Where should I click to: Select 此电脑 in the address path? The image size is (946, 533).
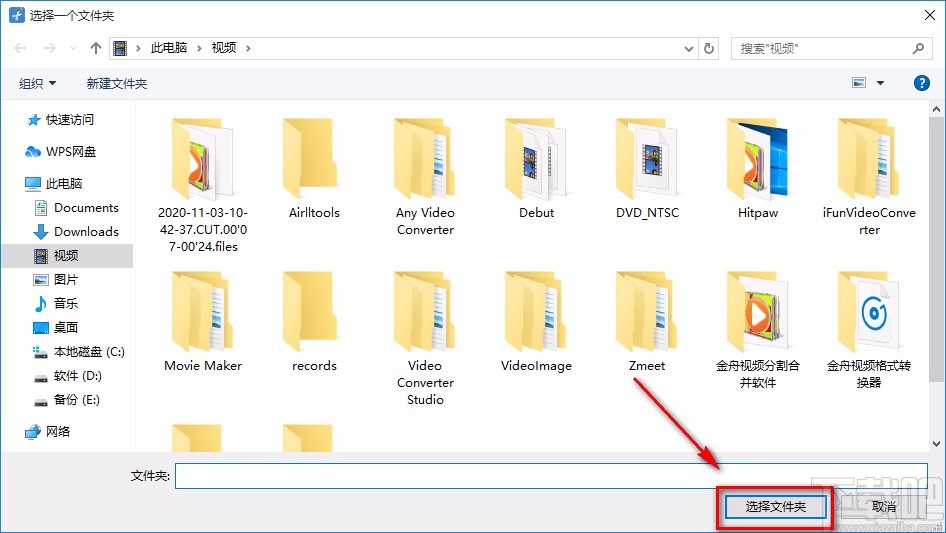tap(169, 48)
